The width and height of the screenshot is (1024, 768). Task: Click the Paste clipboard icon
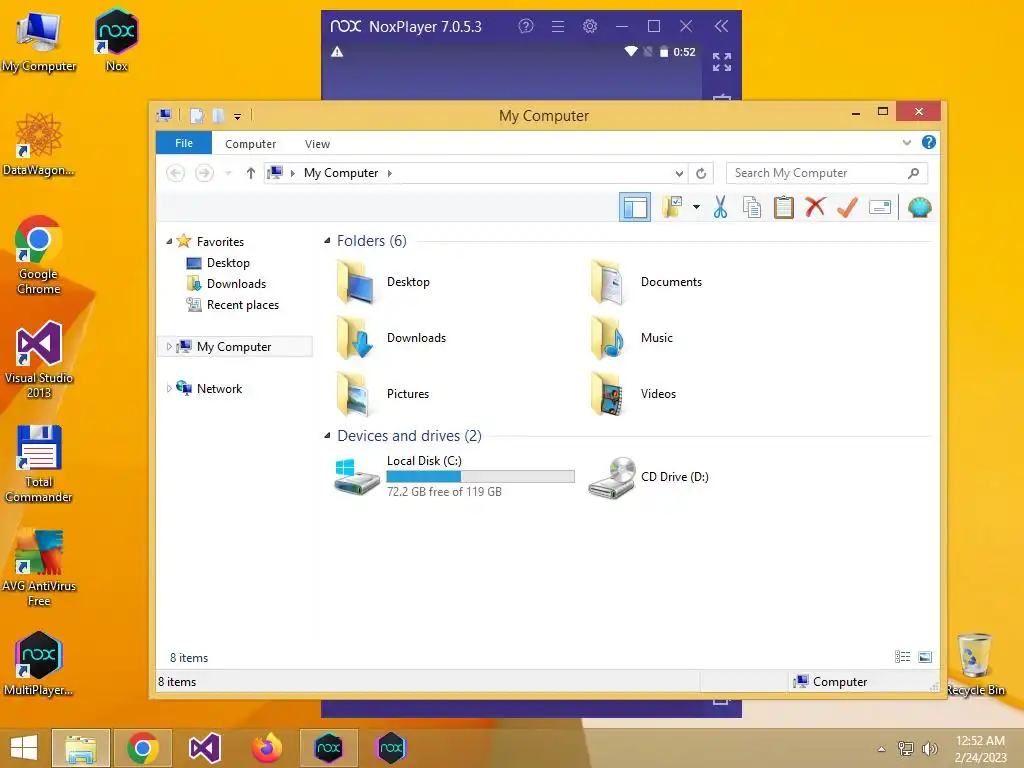tap(784, 208)
